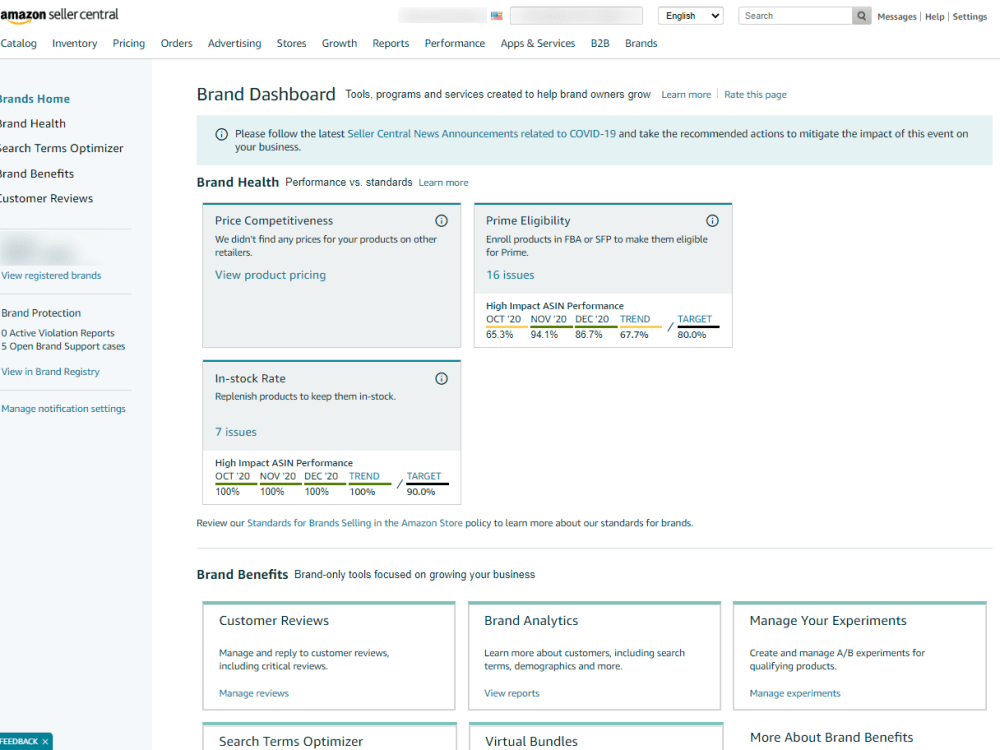This screenshot has width=1000, height=750.
Task: Click Prime Eligibility DEC '20 value 86.7%
Action: pos(589,335)
